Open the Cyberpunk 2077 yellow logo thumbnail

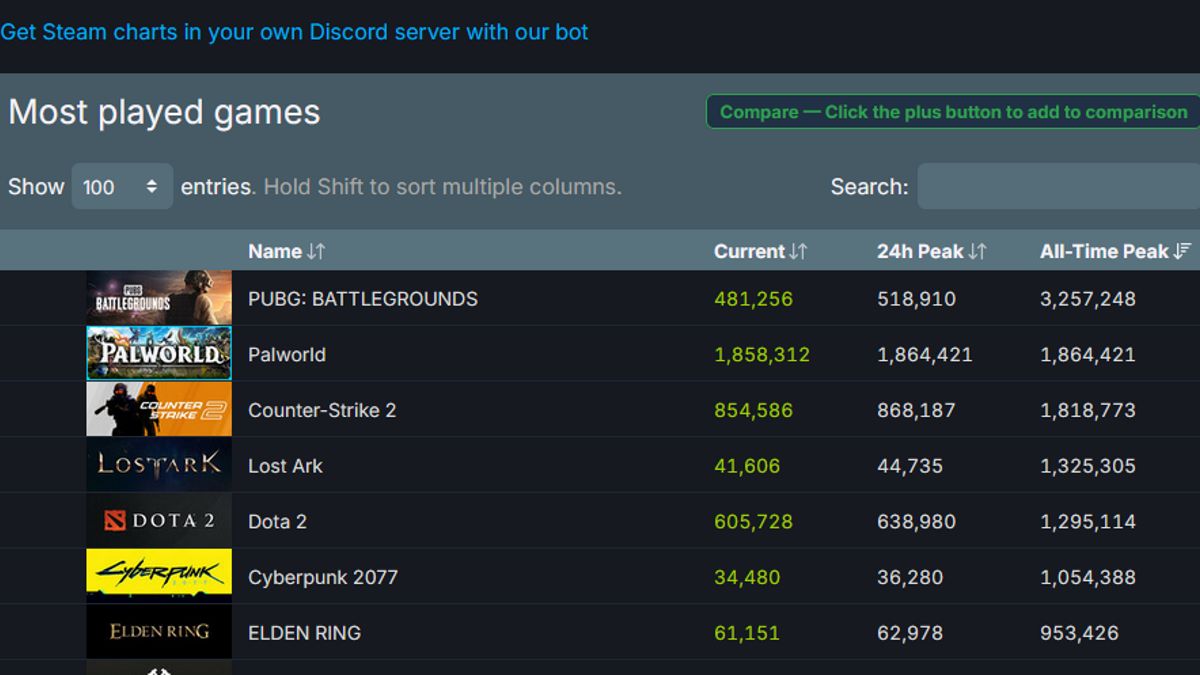pyautogui.click(x=158, y=576)
